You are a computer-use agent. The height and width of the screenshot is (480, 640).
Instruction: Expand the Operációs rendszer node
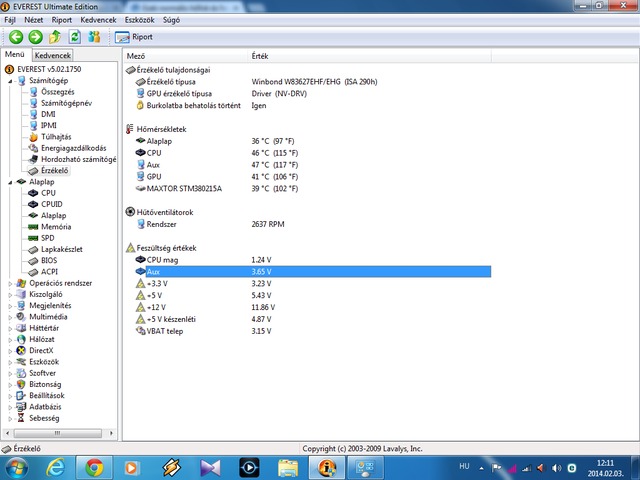click(10, 283)
